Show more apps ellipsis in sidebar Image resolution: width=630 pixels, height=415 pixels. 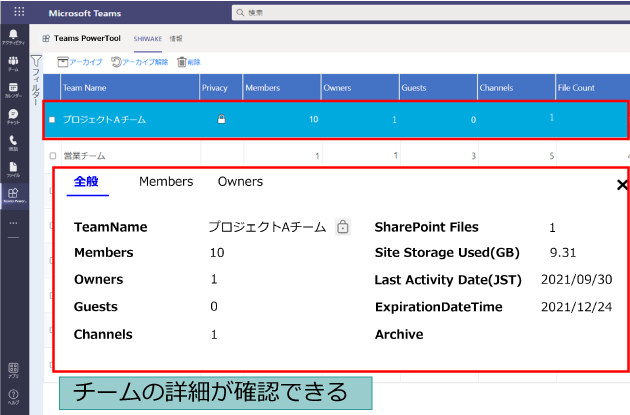[13, 223]
